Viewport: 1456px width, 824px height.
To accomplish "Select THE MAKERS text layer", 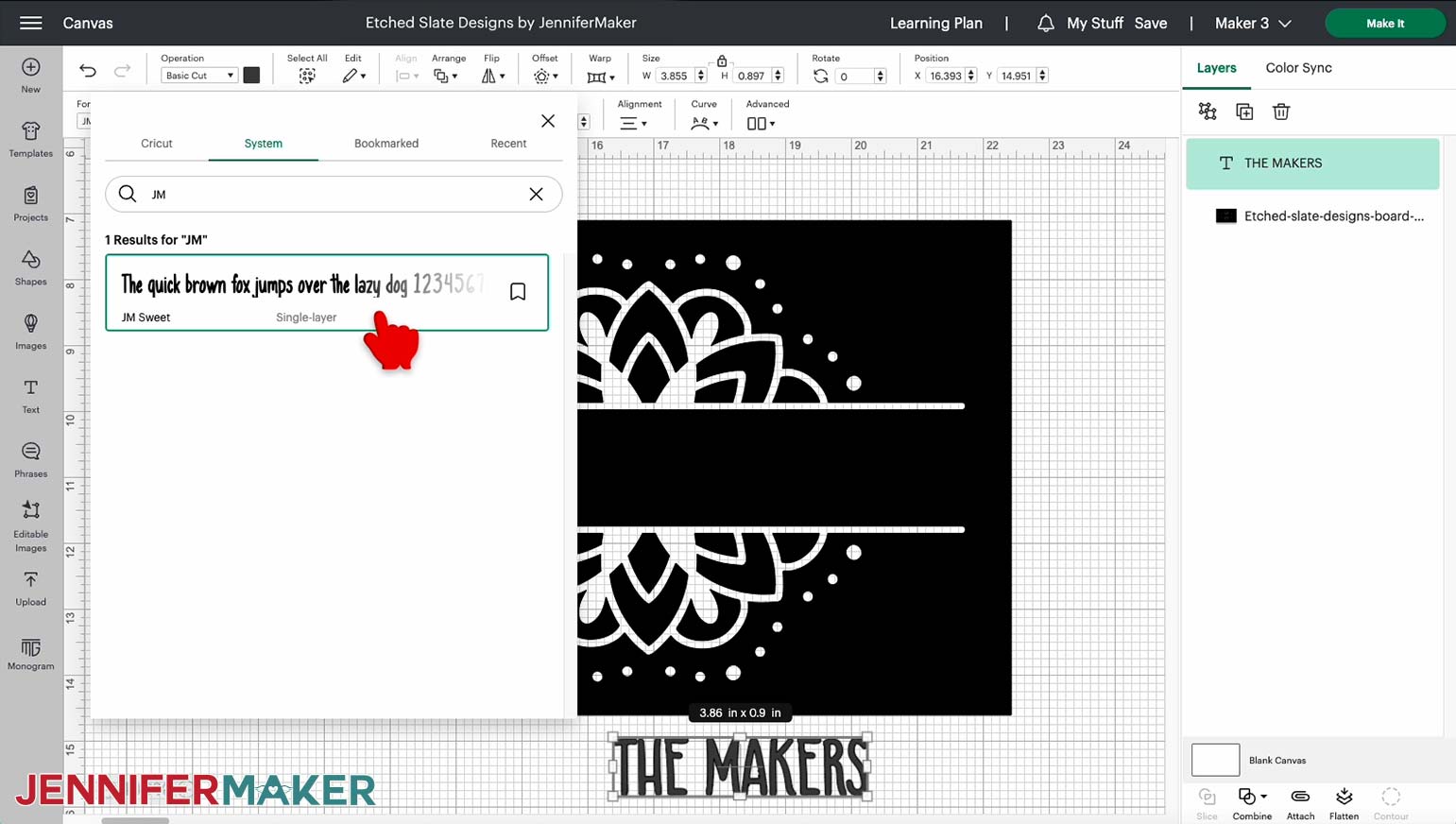I will 1312,163.
